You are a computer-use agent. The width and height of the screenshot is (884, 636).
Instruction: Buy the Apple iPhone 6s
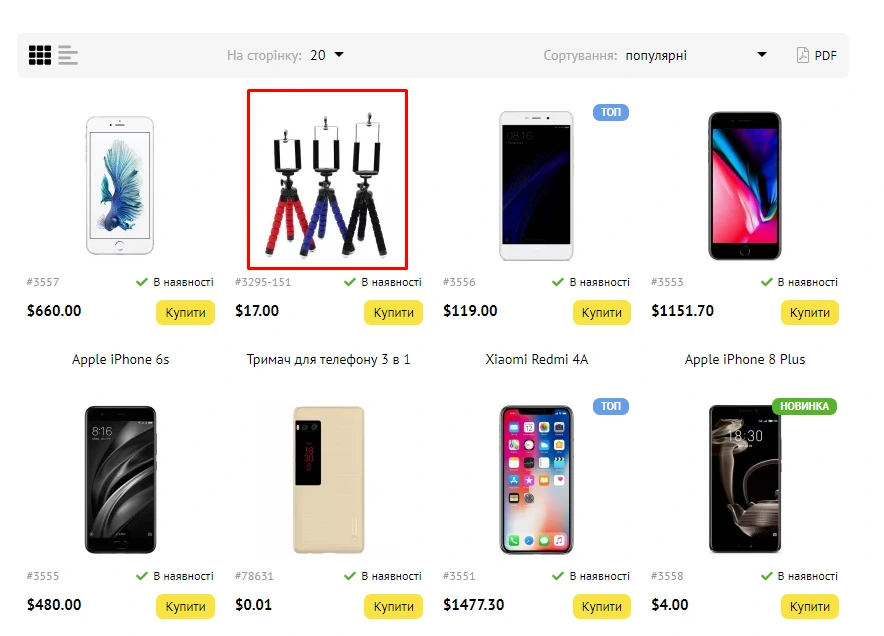click(x=185, y=312)
